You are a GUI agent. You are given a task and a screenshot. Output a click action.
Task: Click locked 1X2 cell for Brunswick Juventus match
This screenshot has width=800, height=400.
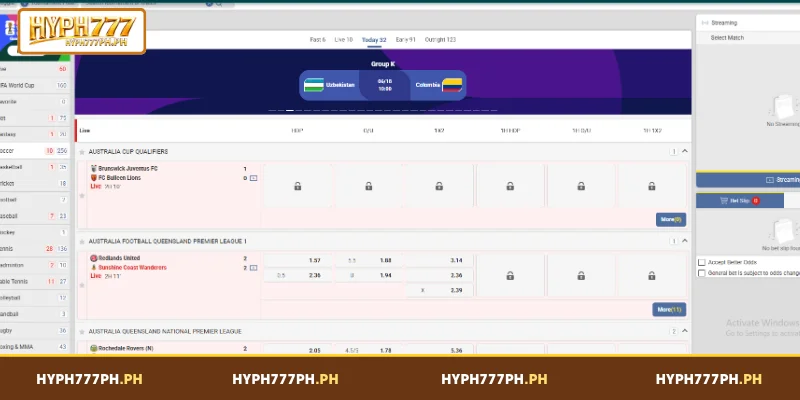click(x=439, y=186)
